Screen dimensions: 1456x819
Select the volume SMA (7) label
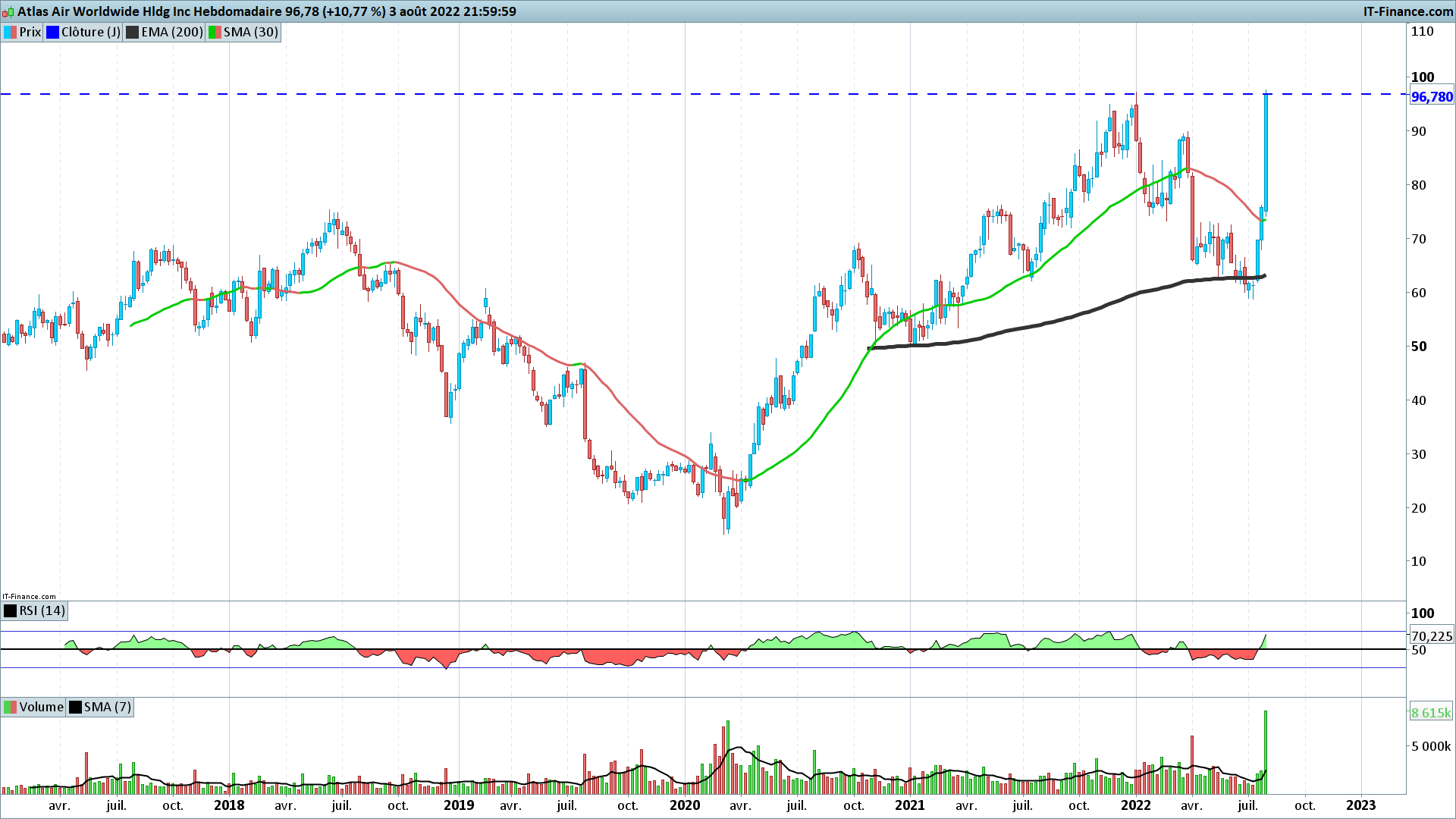[x=108, y=708]
